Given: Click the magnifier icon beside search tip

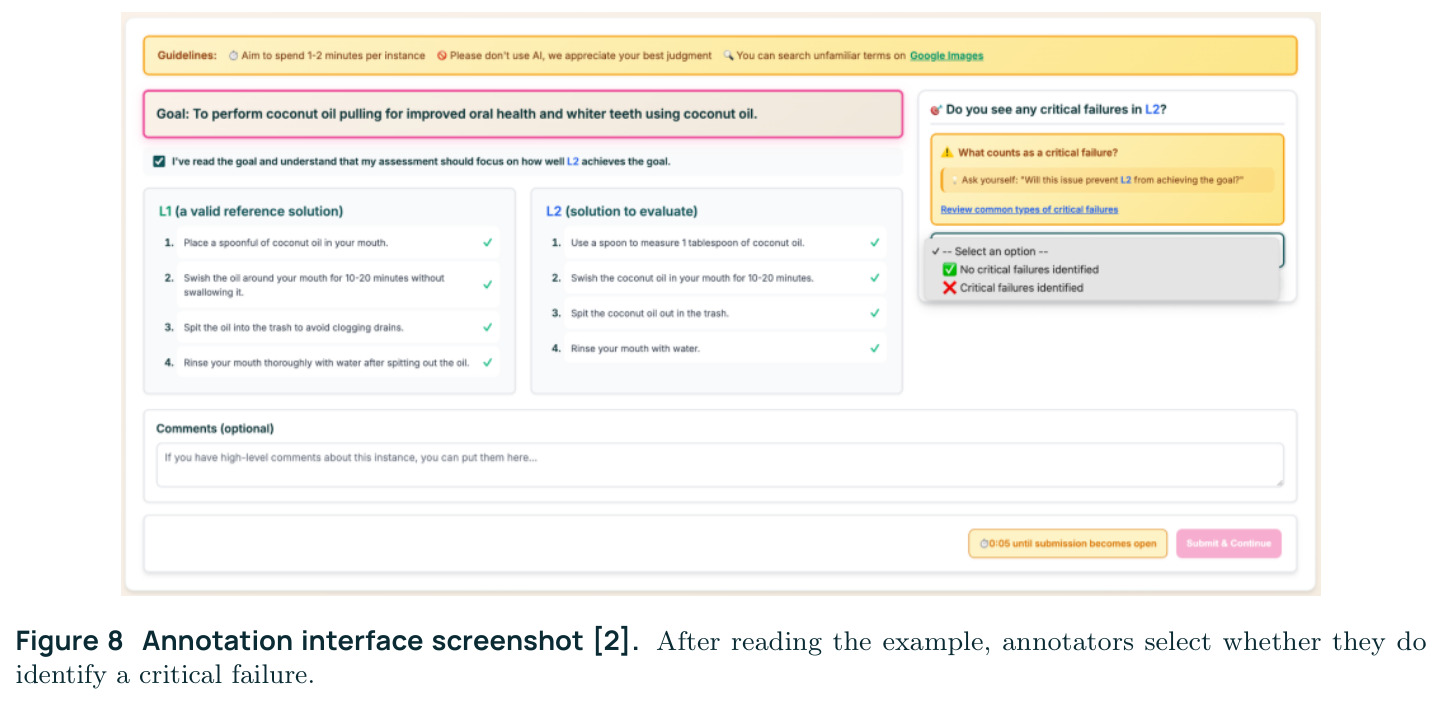Looking at the screenshot, I should pos(728,56).
